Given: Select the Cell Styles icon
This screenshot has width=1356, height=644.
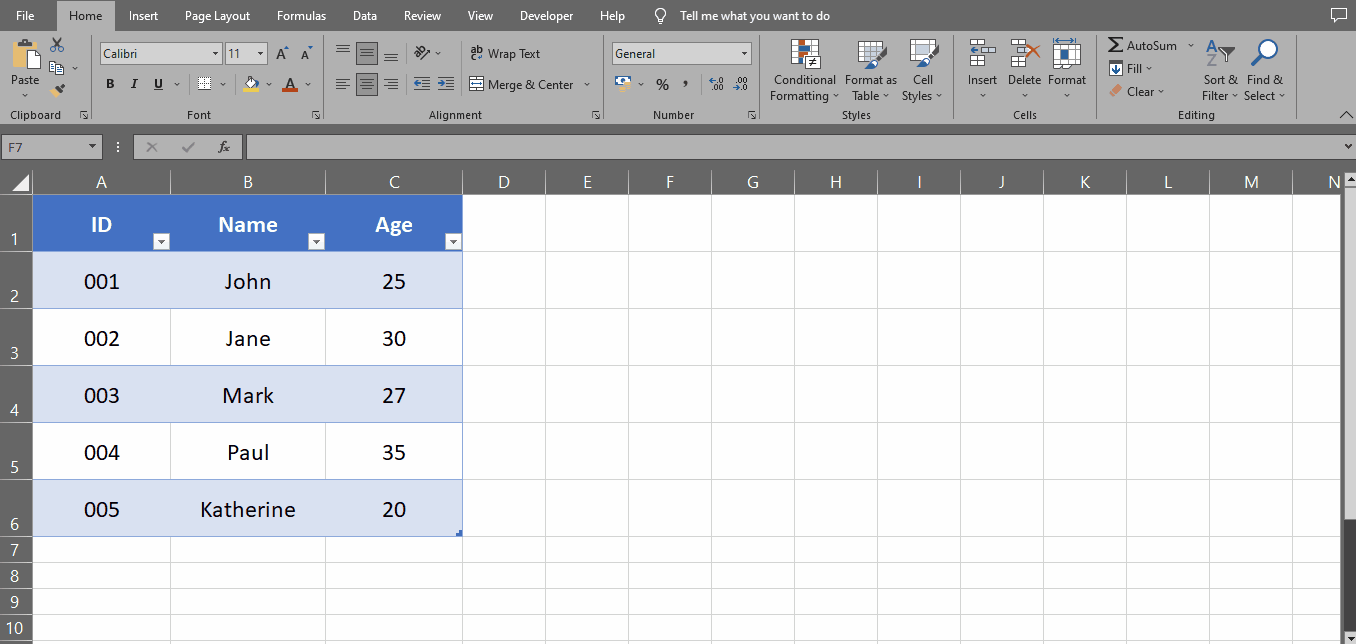Looking at the screenshot, I should click(922, 71).
